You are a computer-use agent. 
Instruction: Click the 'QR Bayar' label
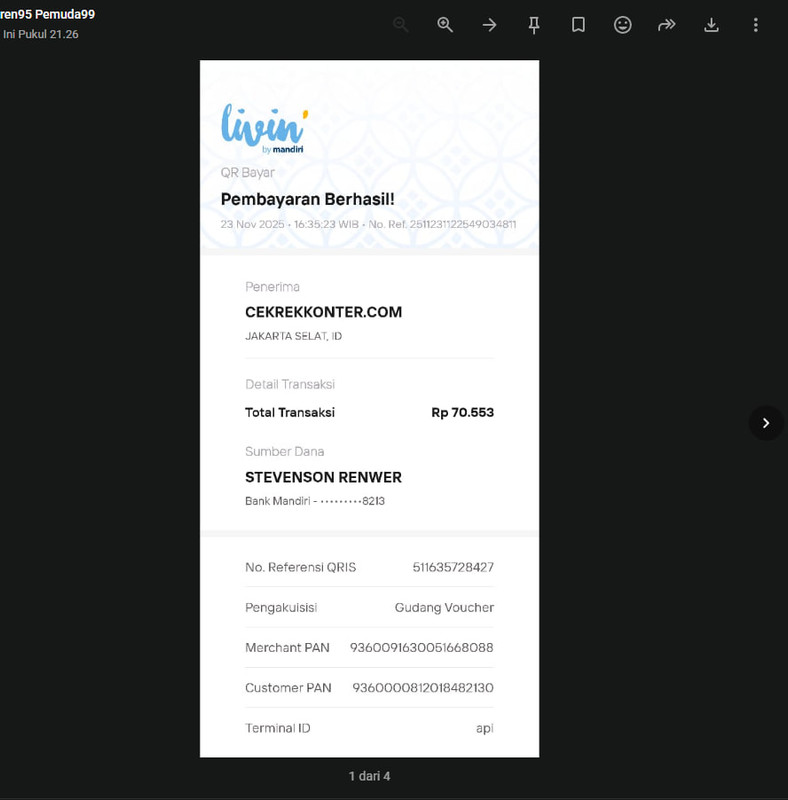click(x=248, y=172)
